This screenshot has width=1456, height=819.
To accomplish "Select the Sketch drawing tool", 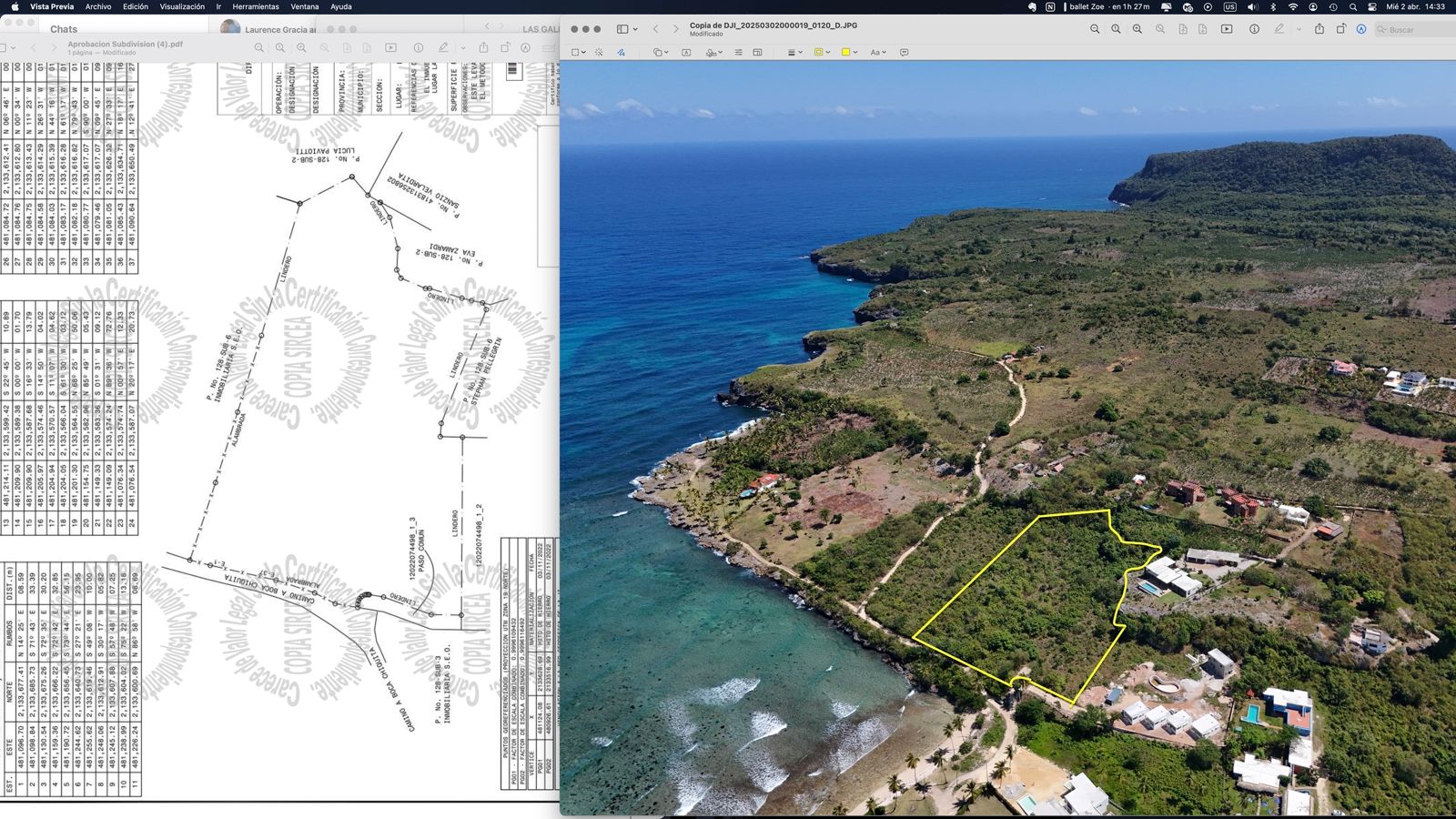I will (x=621, y=52).
